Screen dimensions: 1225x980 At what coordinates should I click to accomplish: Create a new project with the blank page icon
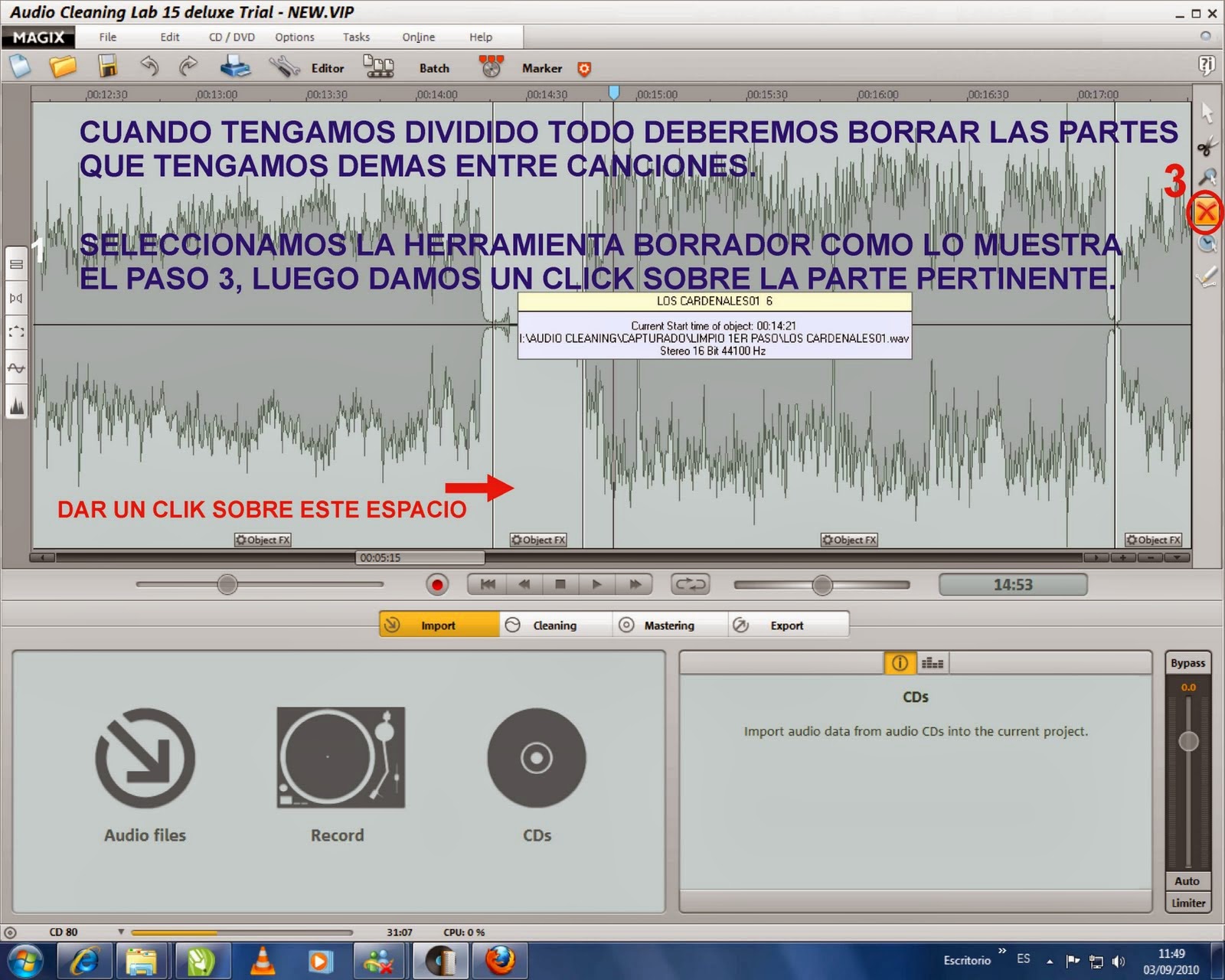coord(20,67)
